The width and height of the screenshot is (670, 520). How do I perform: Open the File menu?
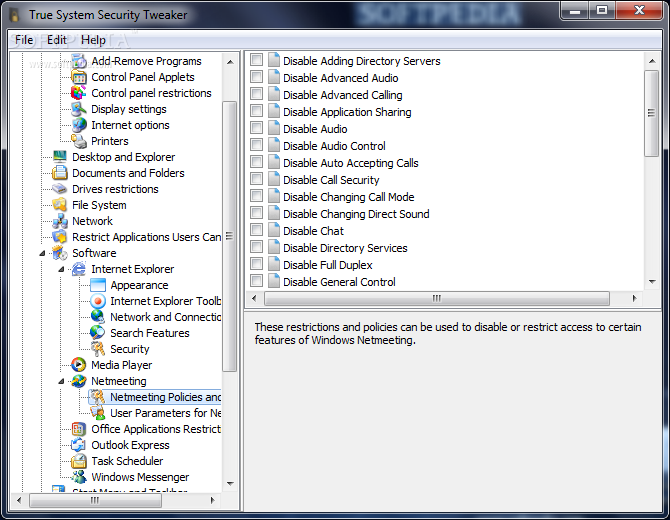coord(24,40)
